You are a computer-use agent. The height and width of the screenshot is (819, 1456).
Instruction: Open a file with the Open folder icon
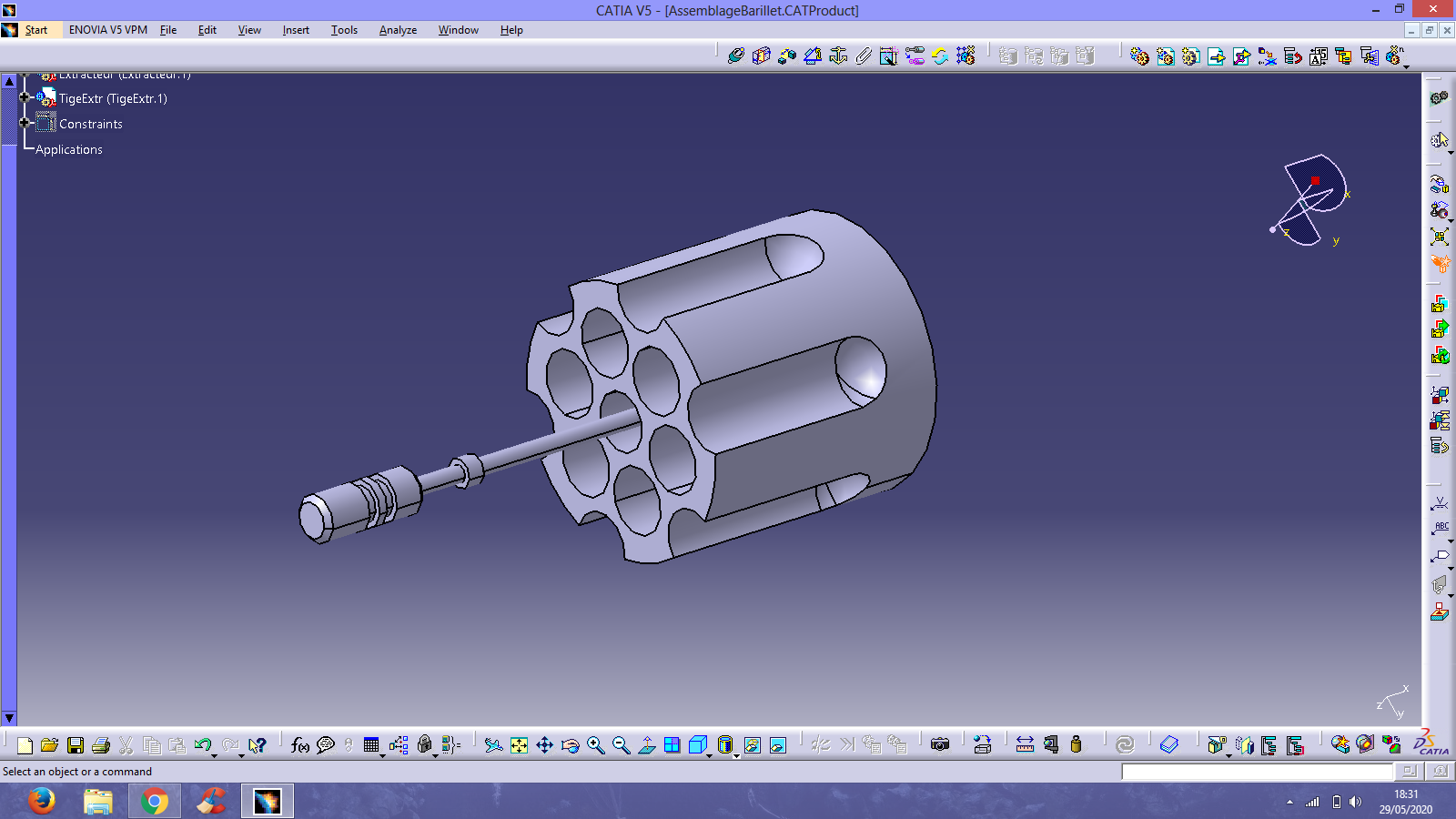click(x=50, y=745)
